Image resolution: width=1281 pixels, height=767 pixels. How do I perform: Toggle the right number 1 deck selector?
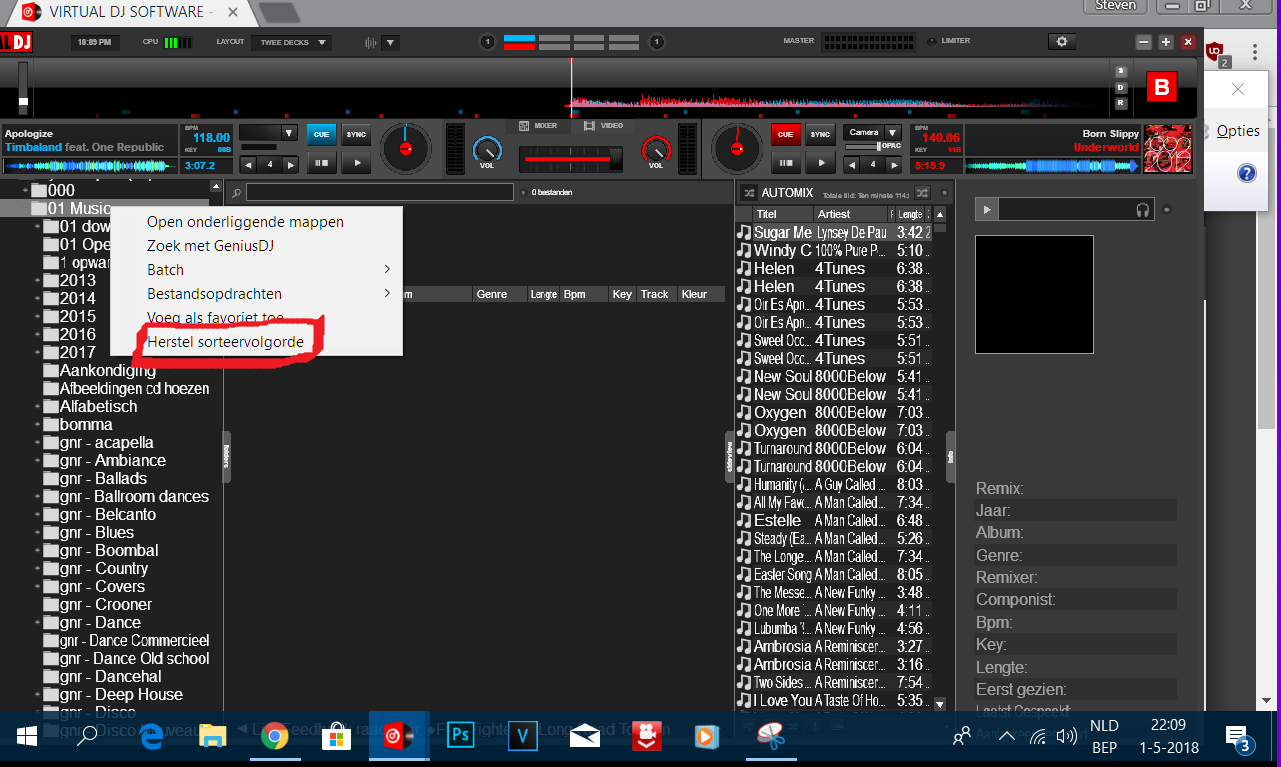[657, 42]
